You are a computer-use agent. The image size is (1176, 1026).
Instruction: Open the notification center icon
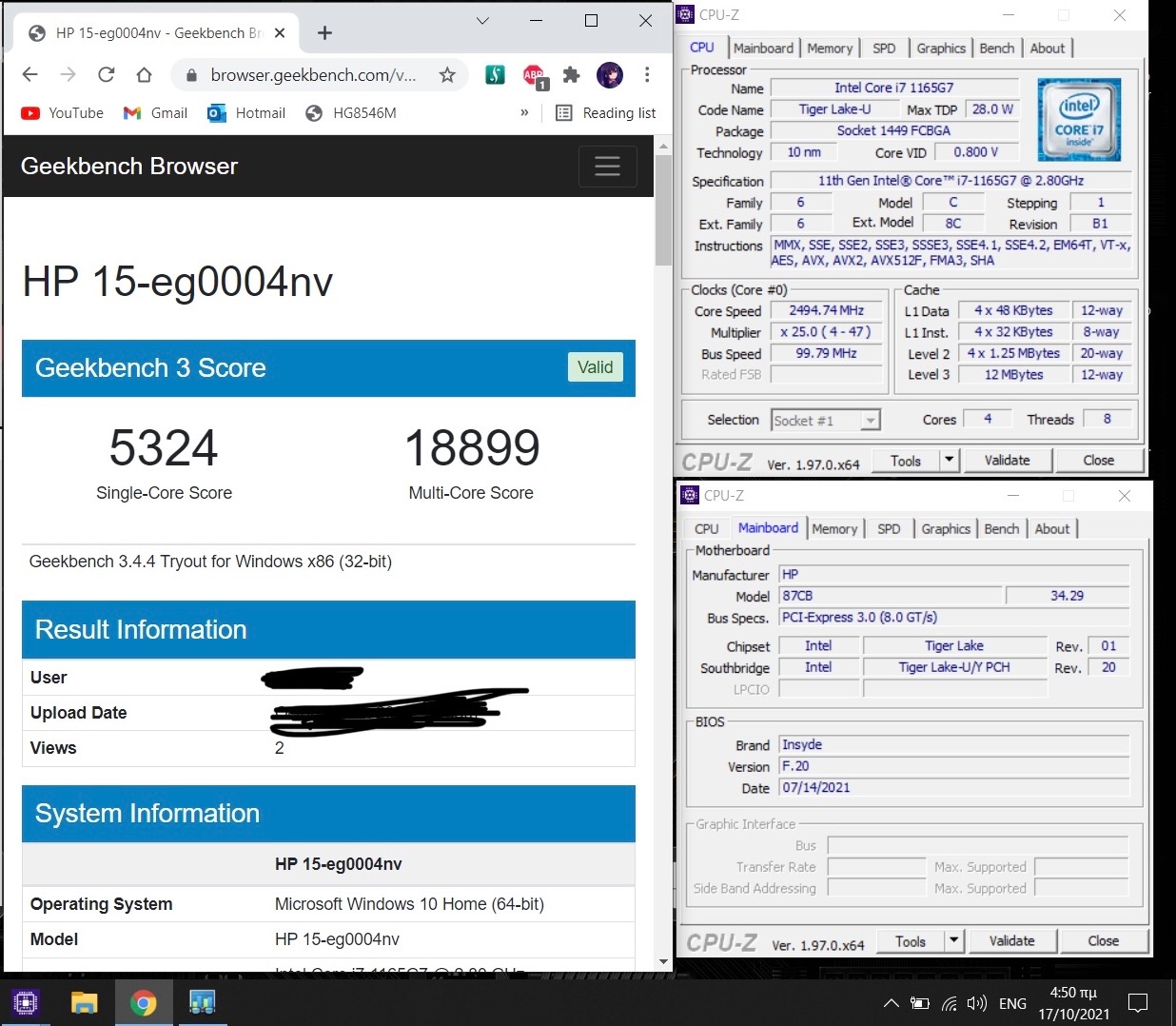[1139, 1003]
